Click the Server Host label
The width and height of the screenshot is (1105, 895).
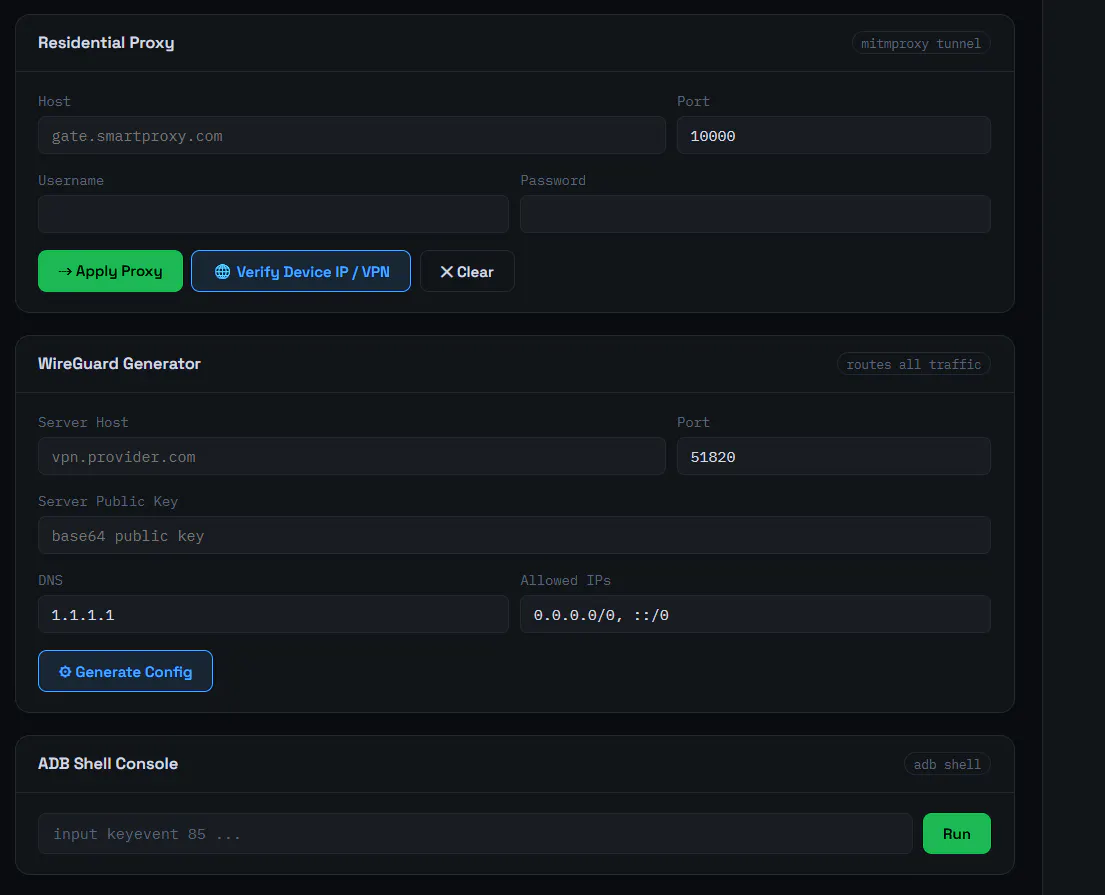(x=83, y=422)
